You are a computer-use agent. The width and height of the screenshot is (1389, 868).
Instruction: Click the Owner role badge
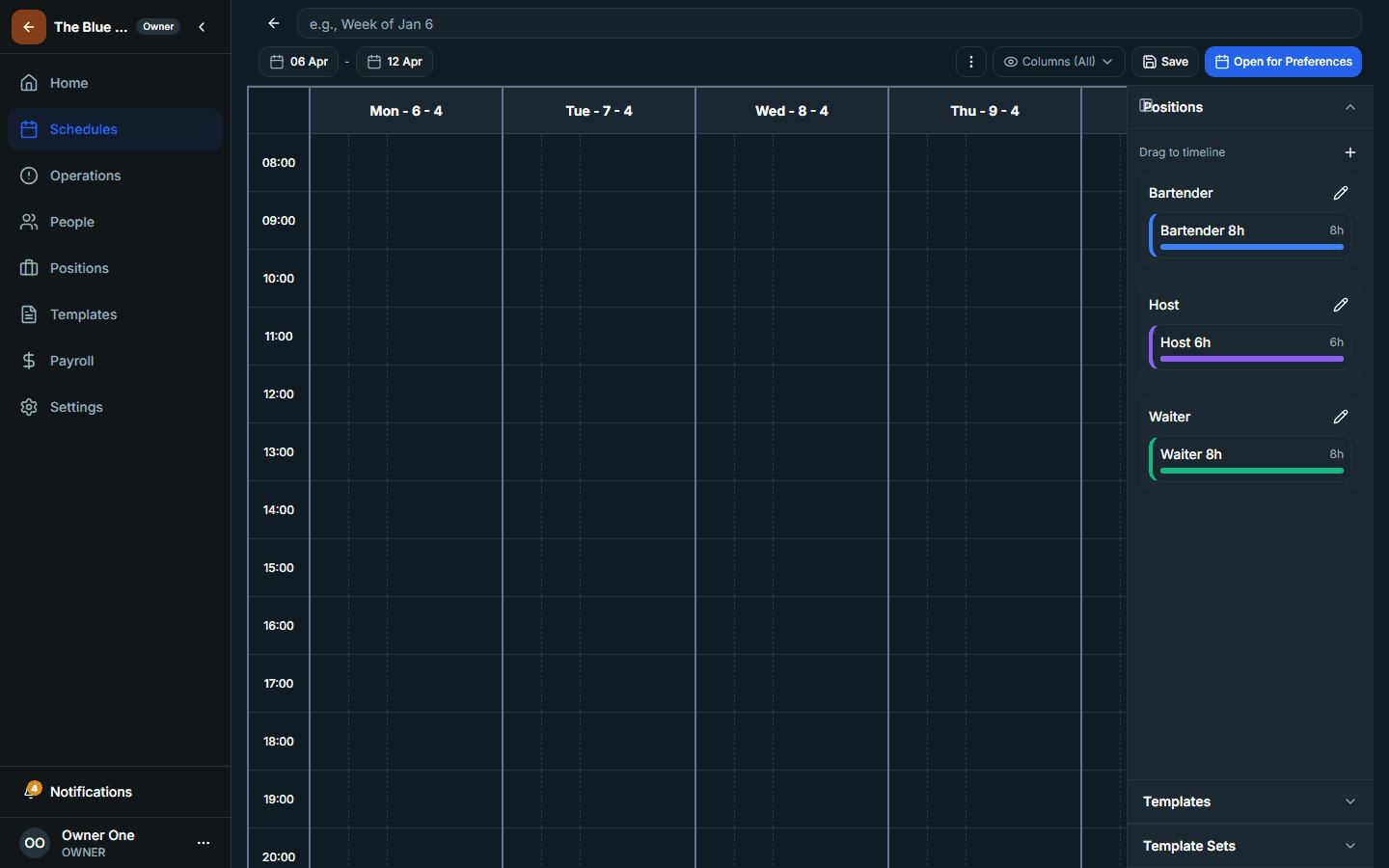pos(158,27)
